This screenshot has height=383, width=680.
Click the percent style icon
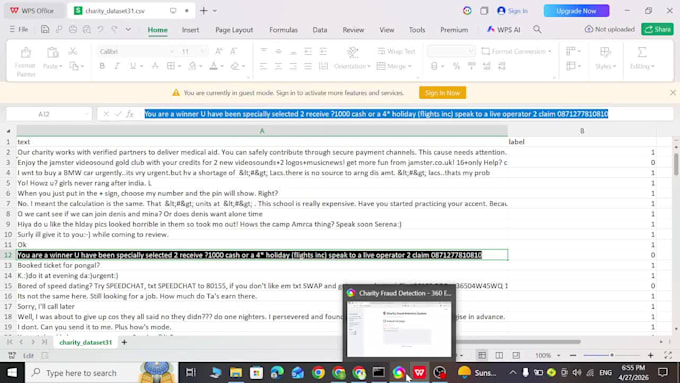pos(456,66)
